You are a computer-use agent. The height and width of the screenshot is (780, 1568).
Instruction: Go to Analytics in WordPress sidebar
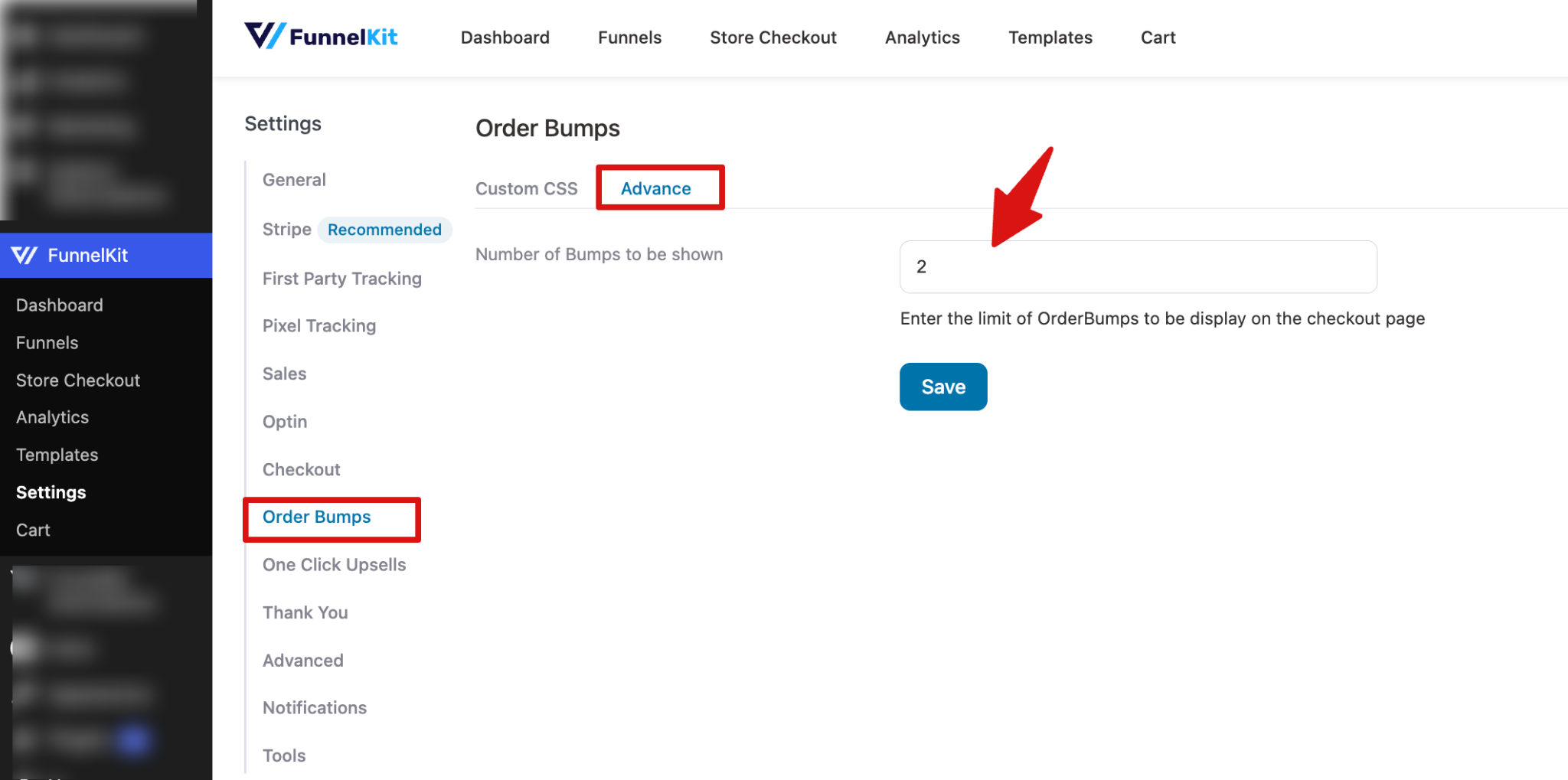[53, 417]
